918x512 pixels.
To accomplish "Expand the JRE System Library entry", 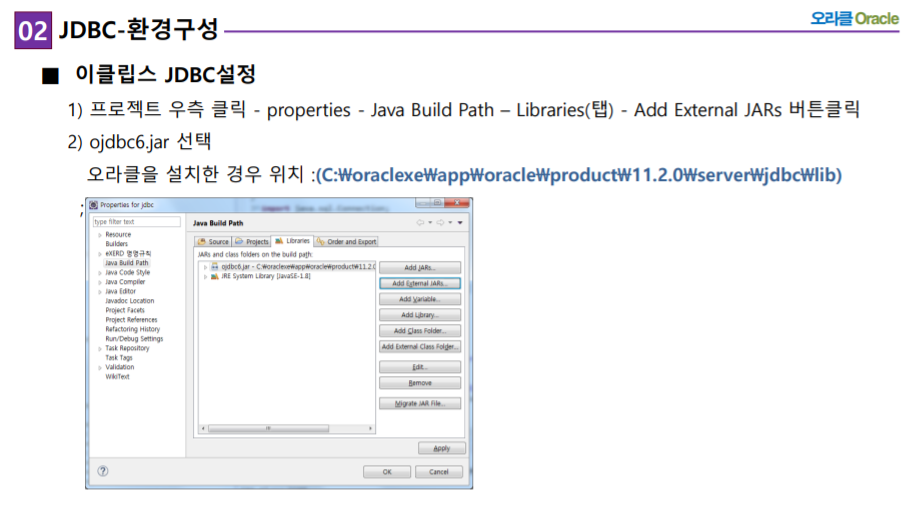I will click(205, 276).
